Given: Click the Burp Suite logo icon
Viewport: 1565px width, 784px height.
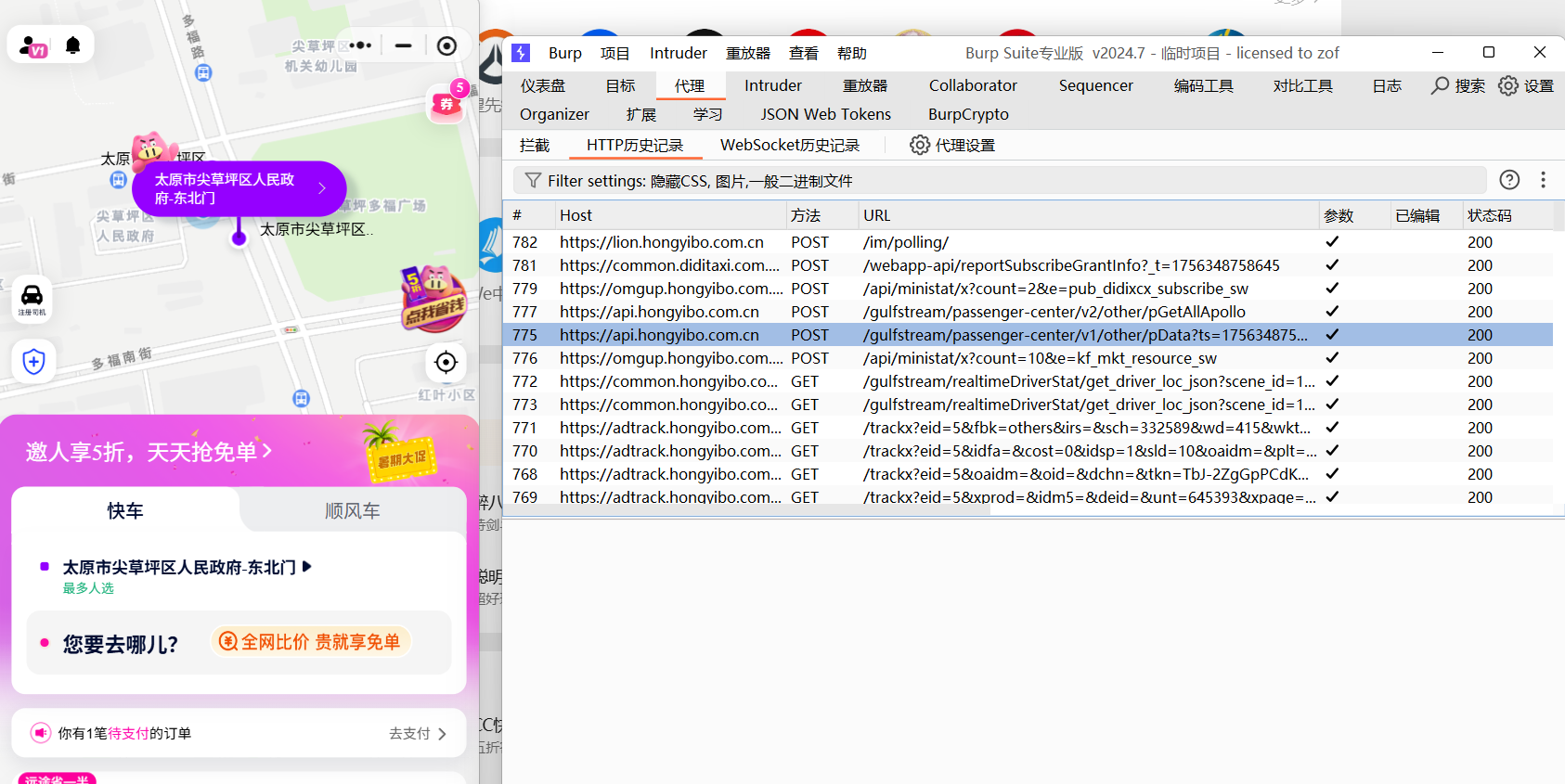Looking at the screenshot, I should 521,53.
